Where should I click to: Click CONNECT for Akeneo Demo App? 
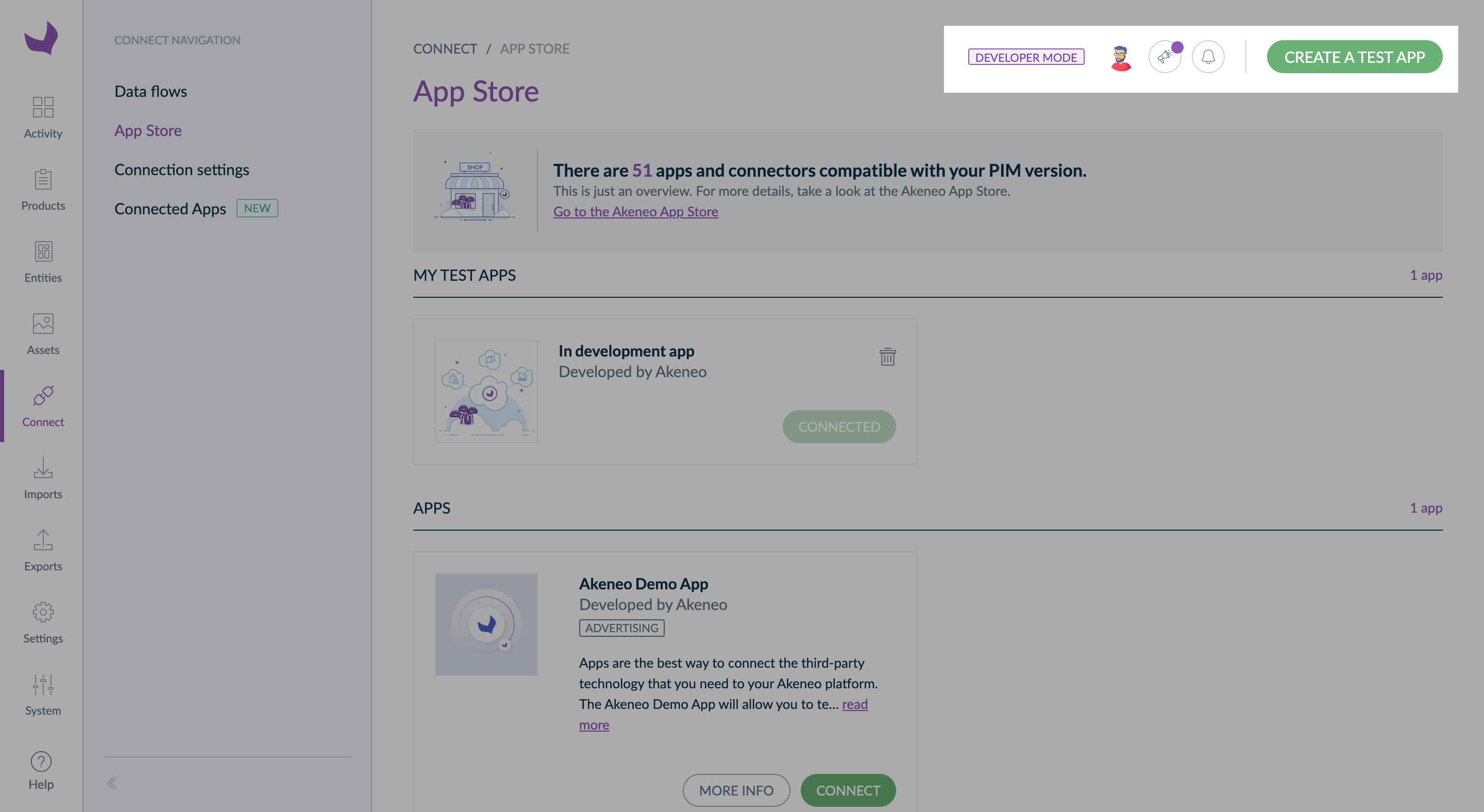(x=848, y=790)
